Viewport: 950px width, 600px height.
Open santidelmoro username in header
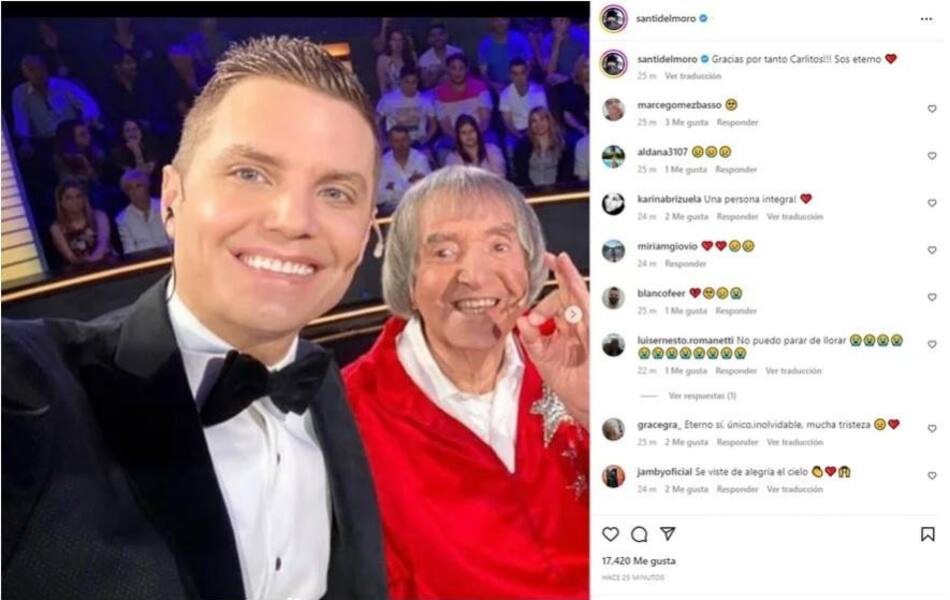tap(666, 19)
